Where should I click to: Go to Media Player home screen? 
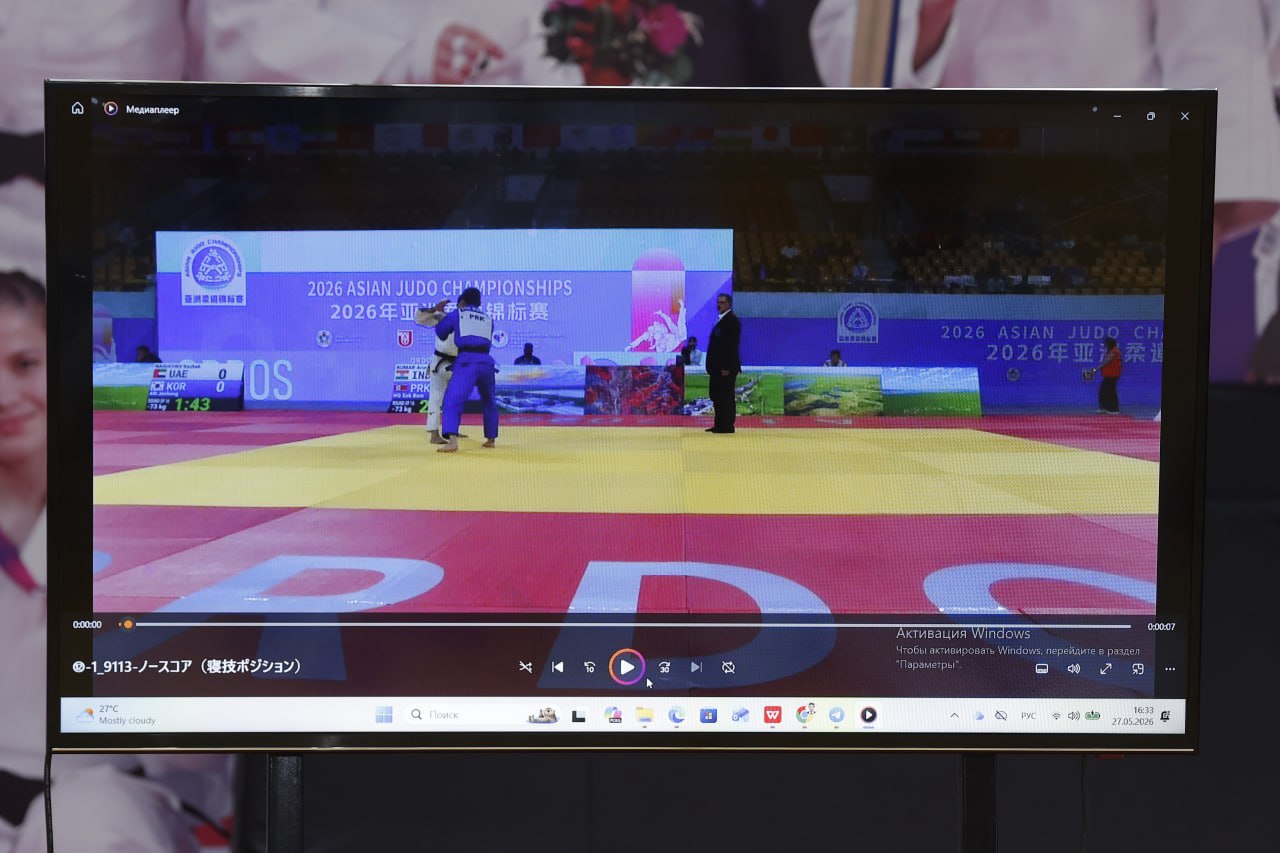(78, 108)
